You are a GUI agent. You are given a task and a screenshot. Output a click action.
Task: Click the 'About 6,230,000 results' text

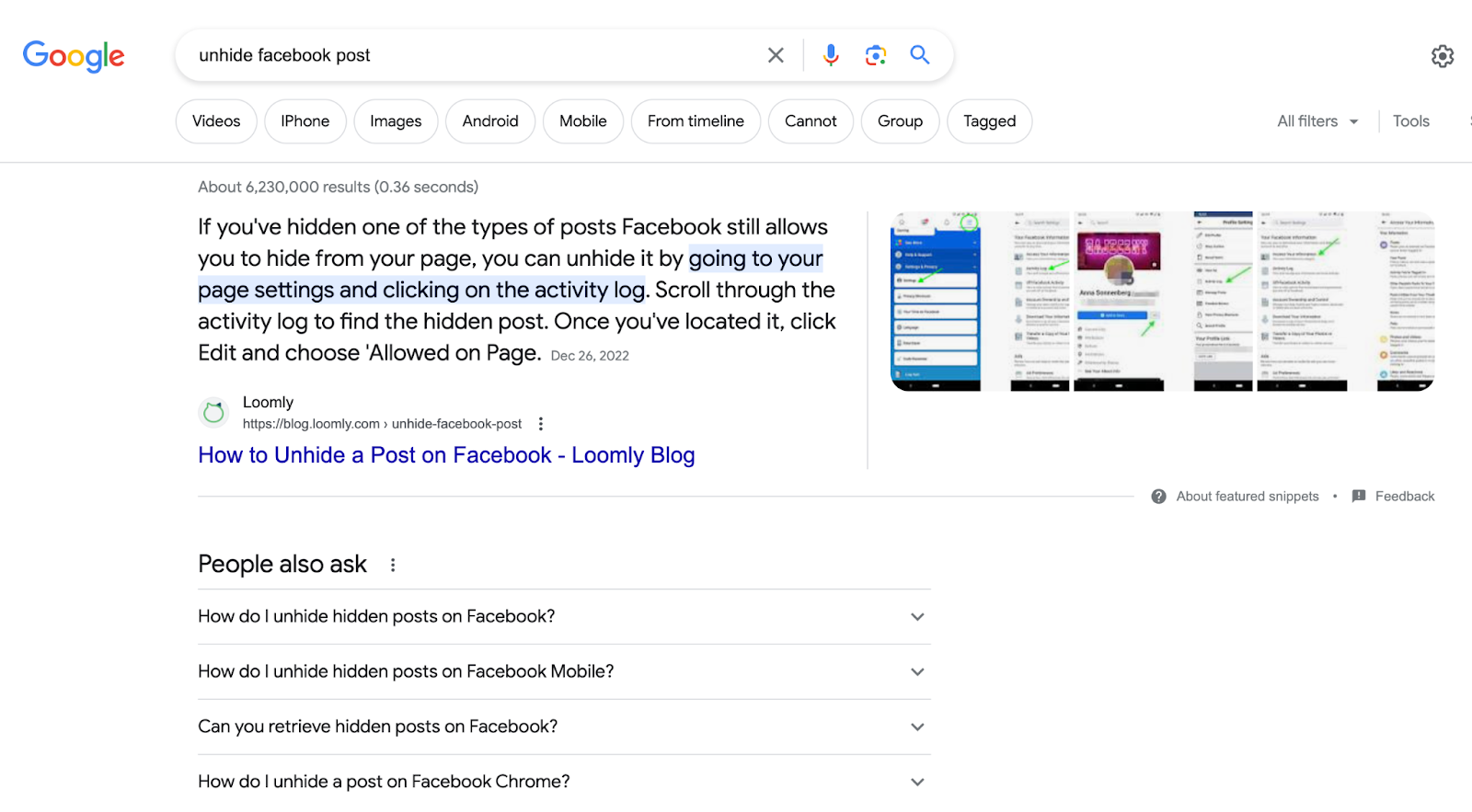pyautogui.click(x=338, y=188)
